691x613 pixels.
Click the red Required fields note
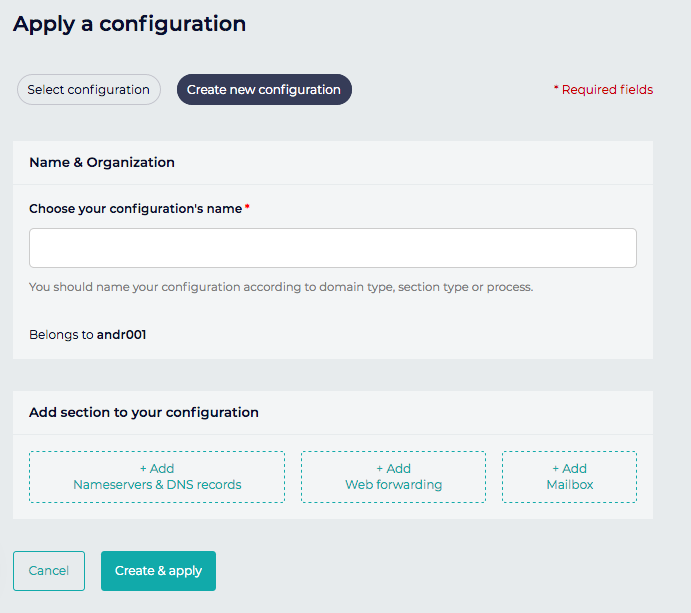603,90
